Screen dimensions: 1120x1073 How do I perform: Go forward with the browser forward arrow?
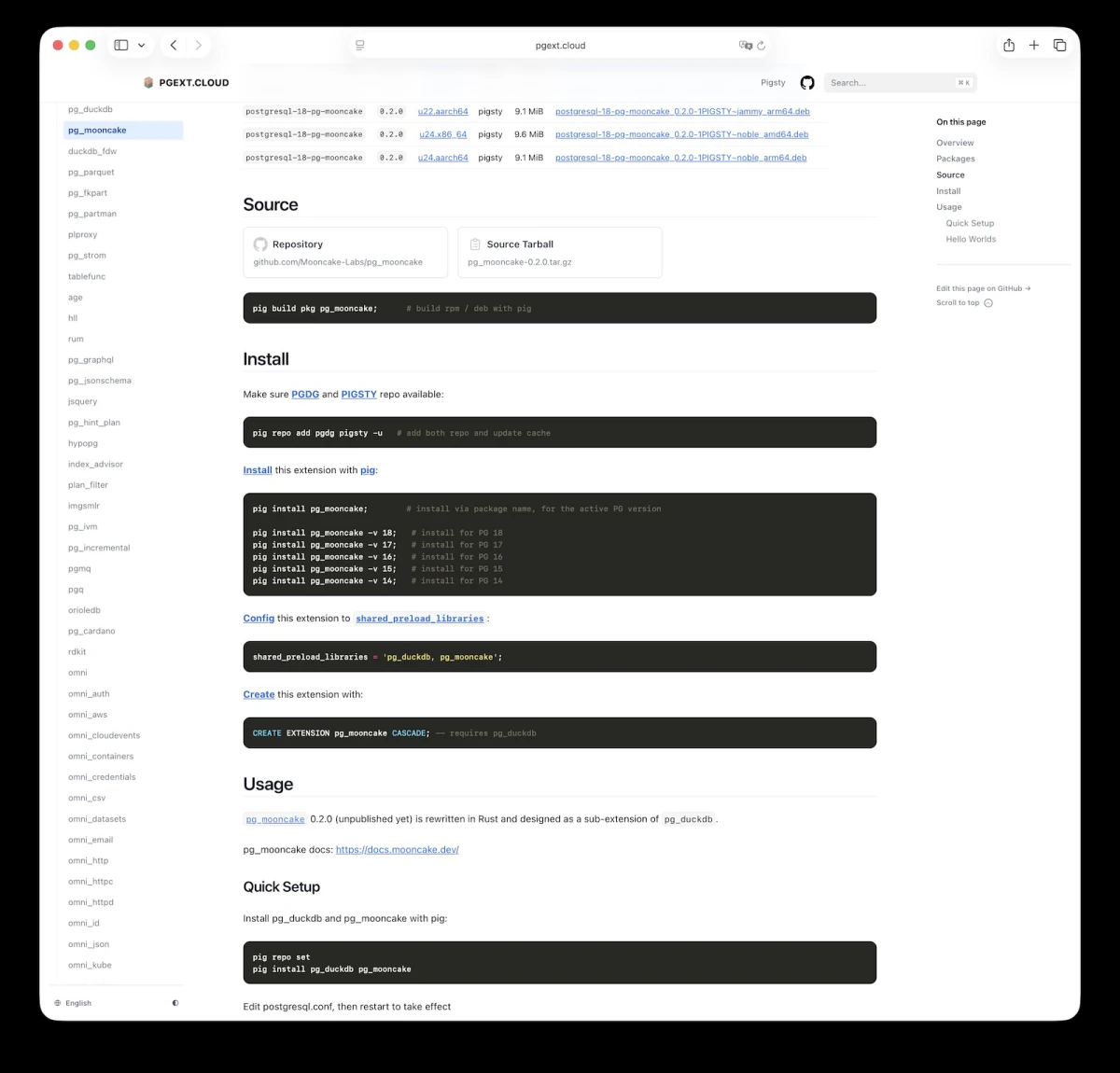coord(199,45)
